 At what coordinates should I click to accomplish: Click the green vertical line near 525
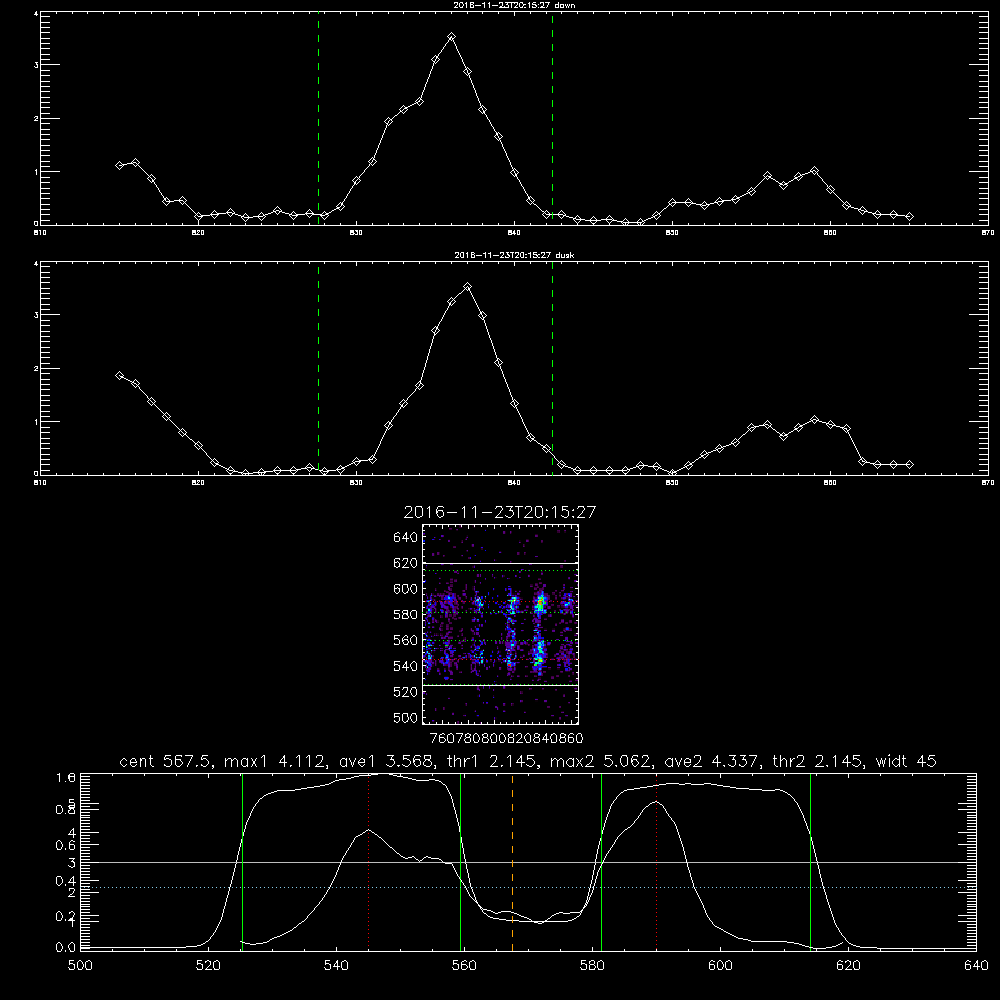coord(242,861)
